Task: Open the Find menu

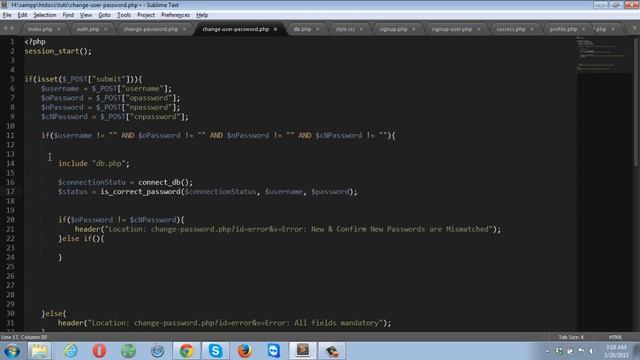Action: [68, 15]
